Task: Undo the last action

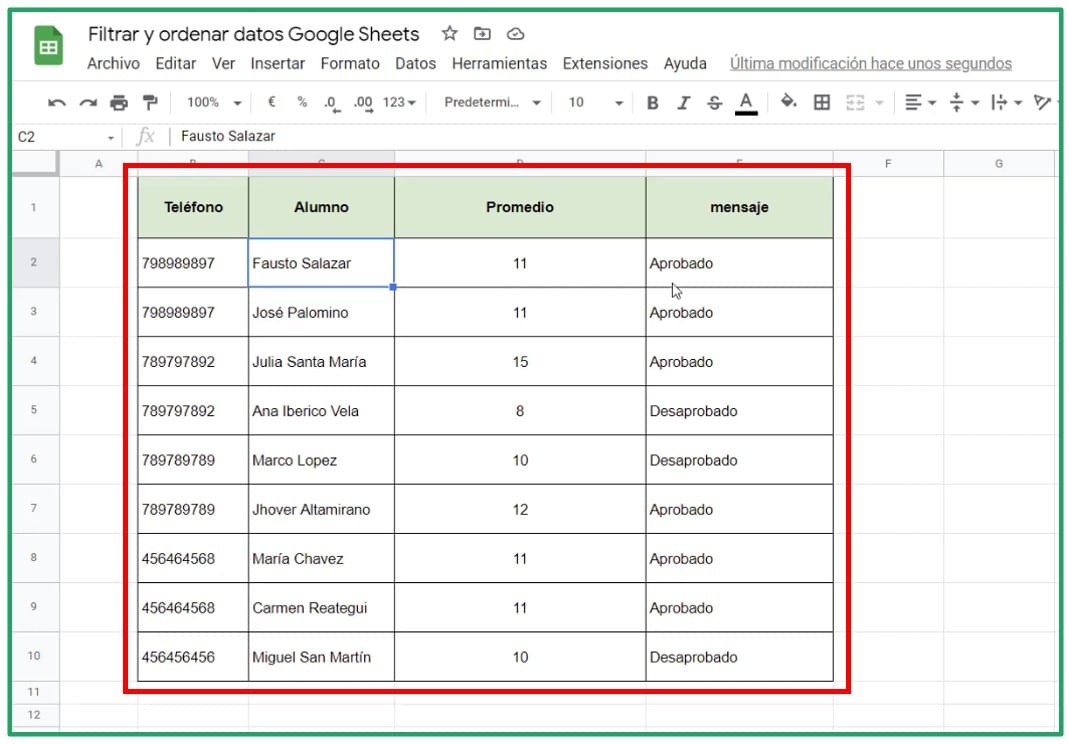Action: click(x=56, y=102)
